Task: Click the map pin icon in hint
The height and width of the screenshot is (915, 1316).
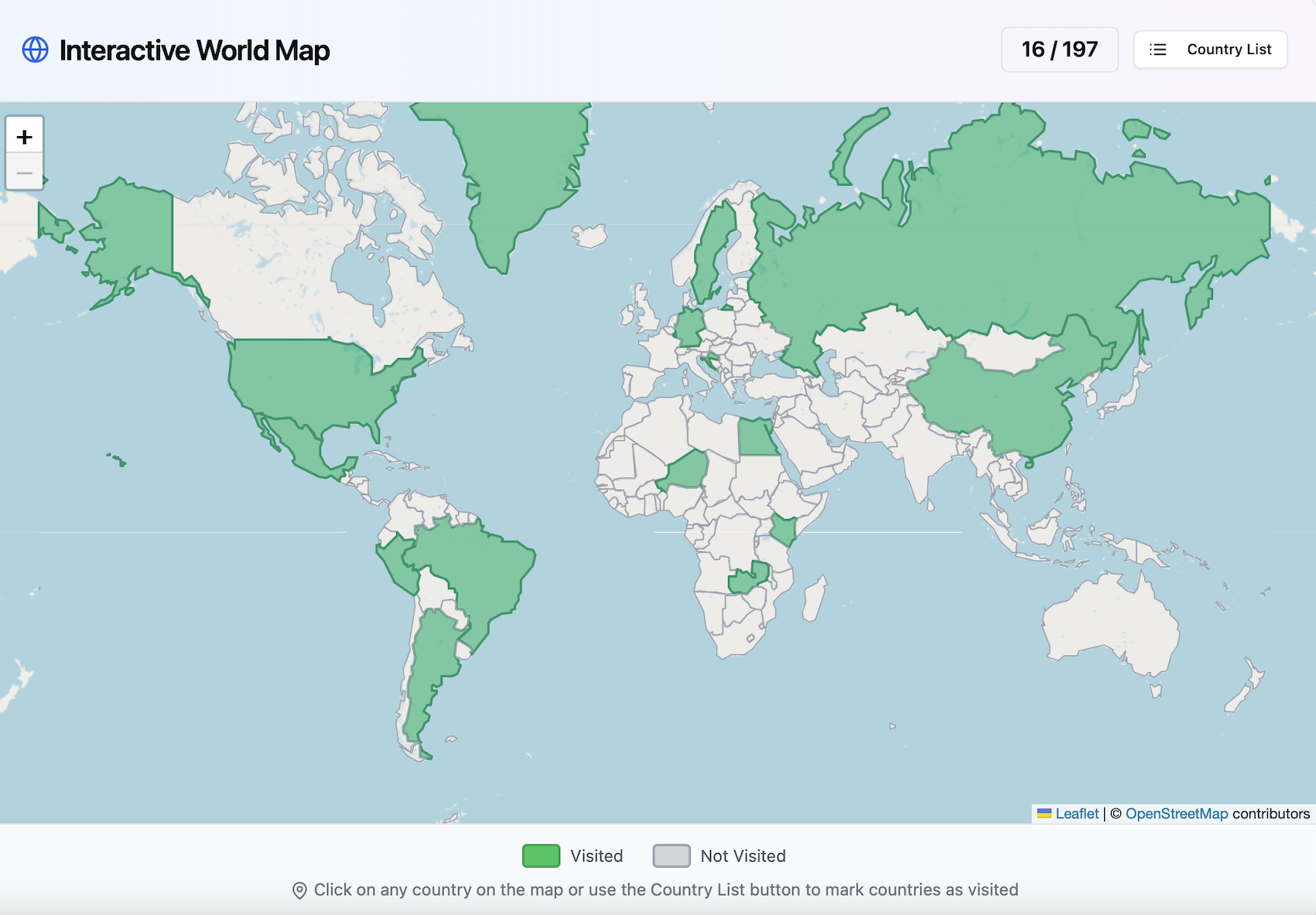Action: (299, 890)
